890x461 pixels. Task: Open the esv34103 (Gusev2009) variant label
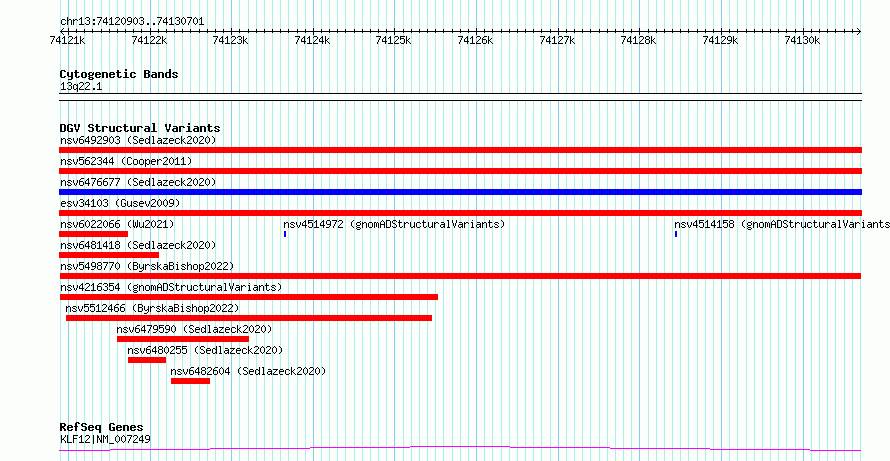click(x=120, y=203)
